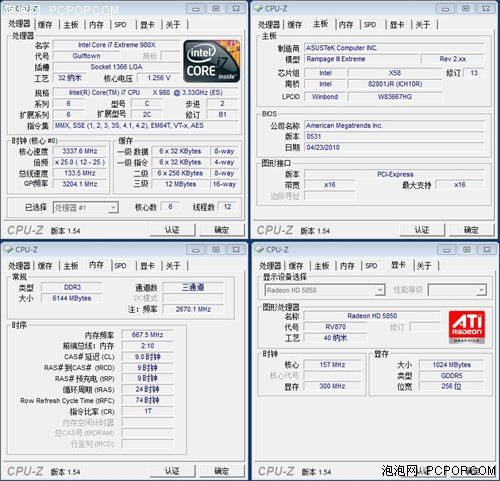Screen dimensions: 500x481
Task: Click 认证 button in processor window
Action: 172,230
